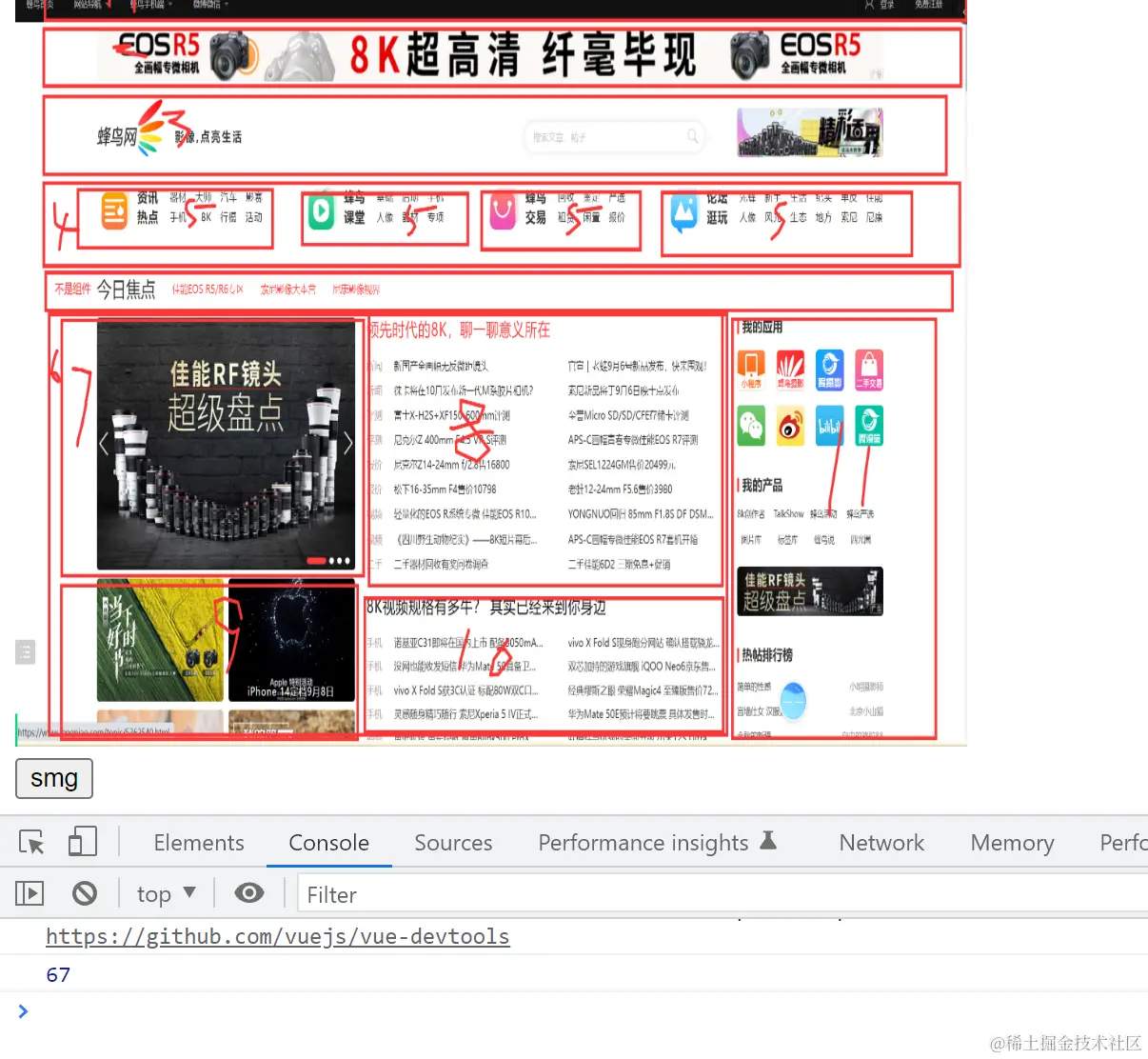Select the active red carousel indicator
Image resolution: width=1148 pixels, height=1059 pixels.
tap(316, 561)
